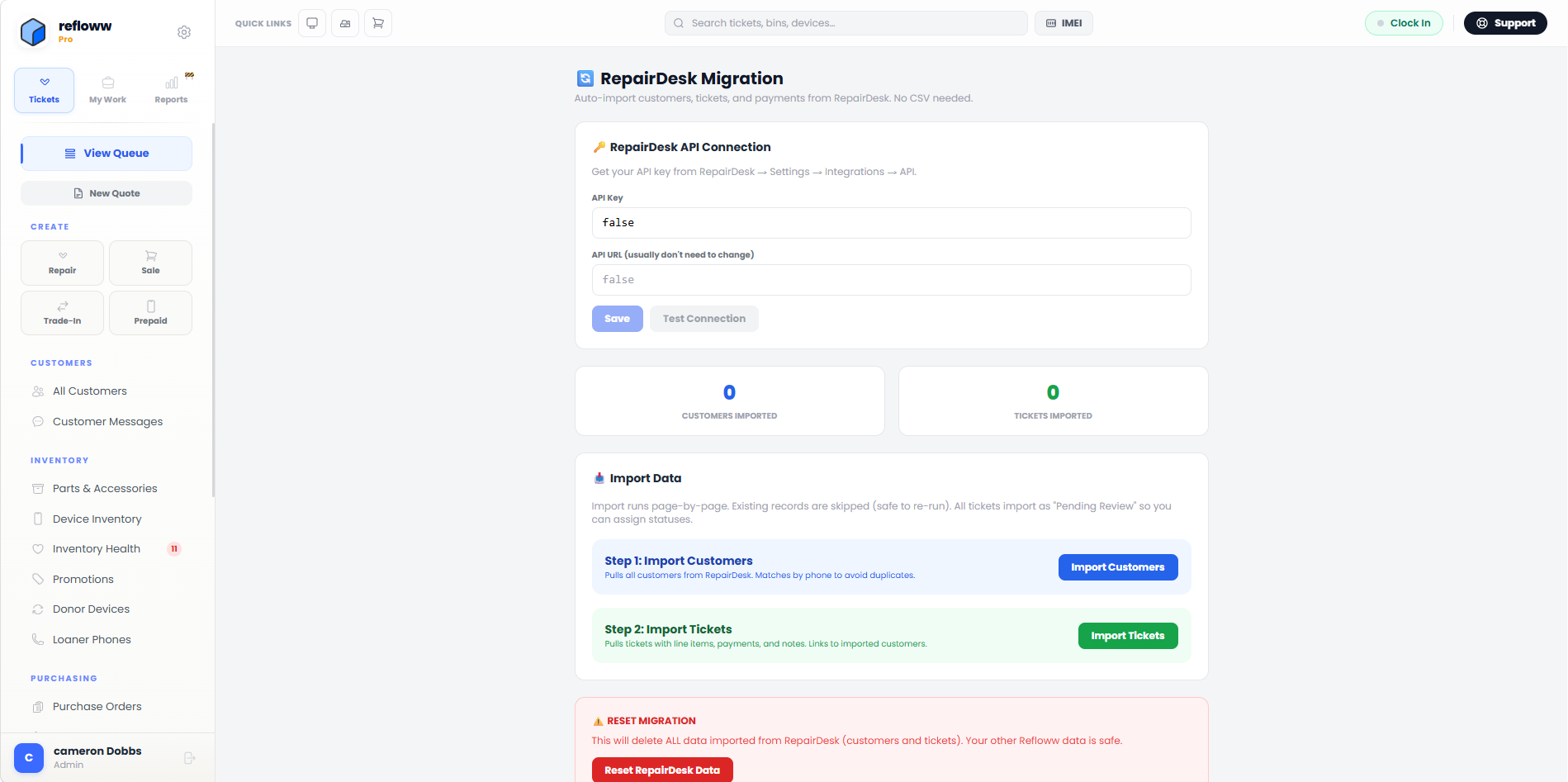1568x782 pixels.
Task: Click the Parts & Accessories box icon
Action: click(38, 489)
